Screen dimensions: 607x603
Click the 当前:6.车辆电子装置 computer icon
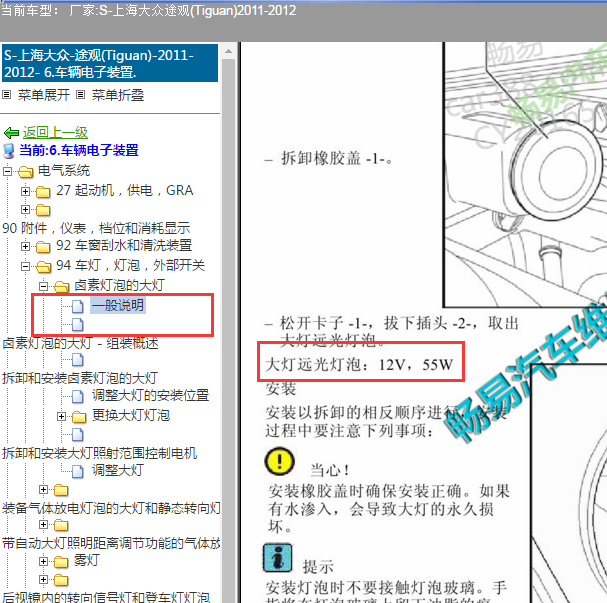(9, 151)
